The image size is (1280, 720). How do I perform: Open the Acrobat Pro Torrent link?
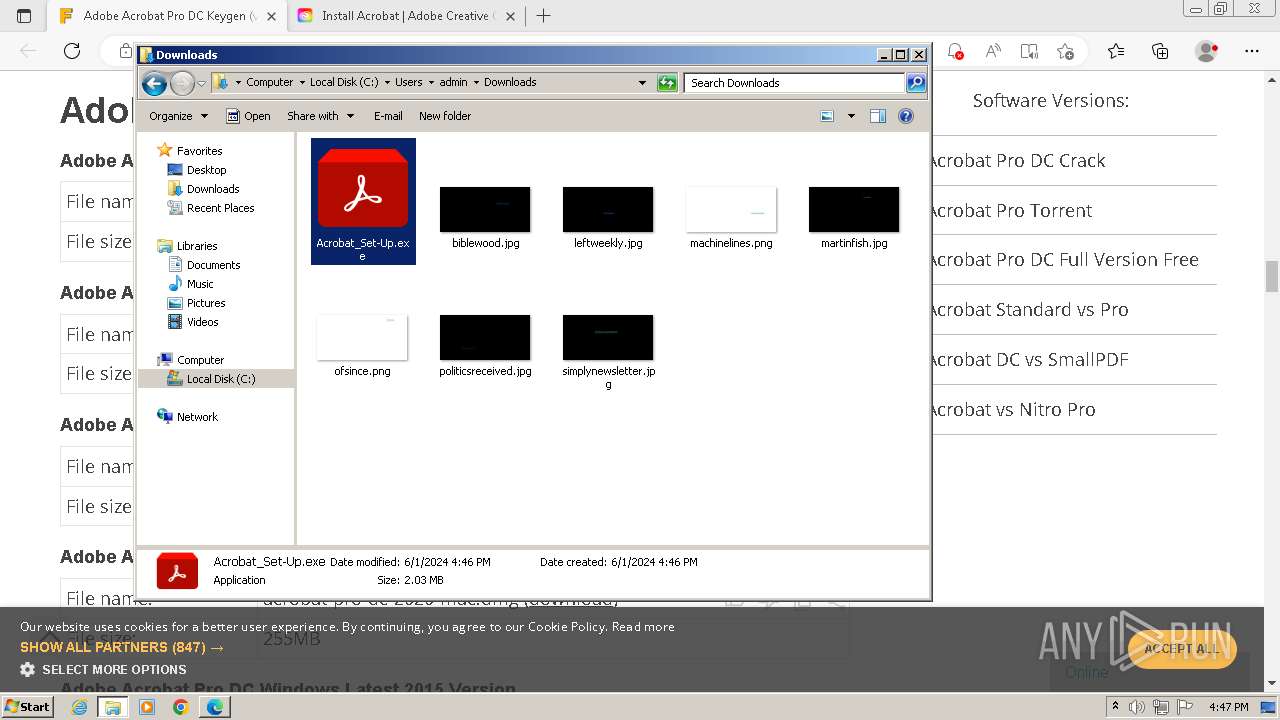pyautogui.click(x=1010, y=210)
